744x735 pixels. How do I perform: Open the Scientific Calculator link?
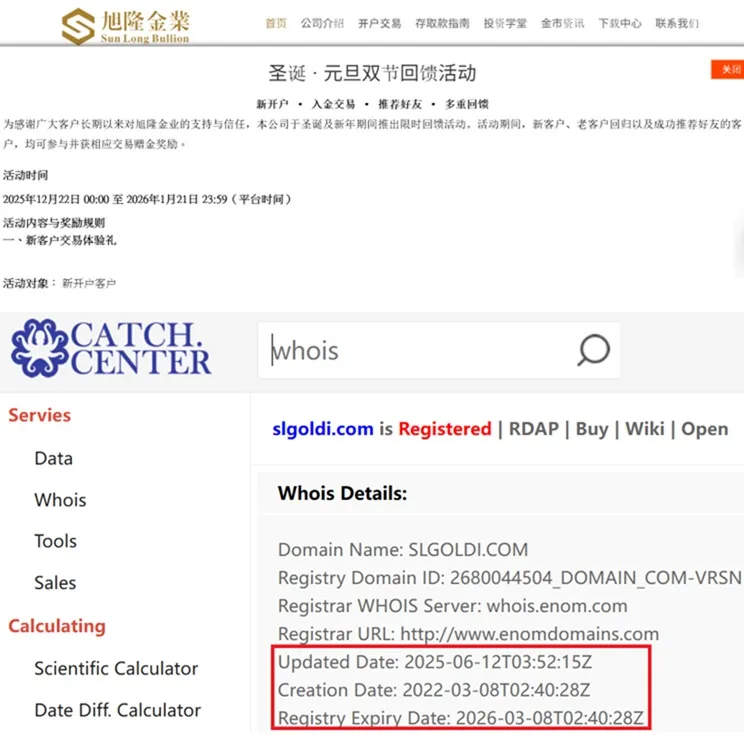point(116,669)
